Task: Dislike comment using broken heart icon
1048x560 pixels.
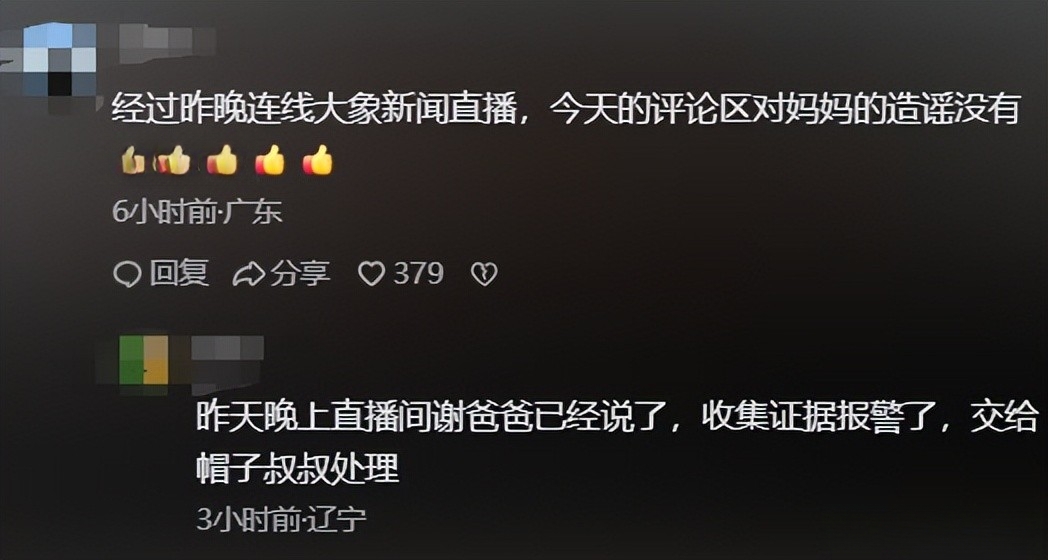Action: point(485,274)
